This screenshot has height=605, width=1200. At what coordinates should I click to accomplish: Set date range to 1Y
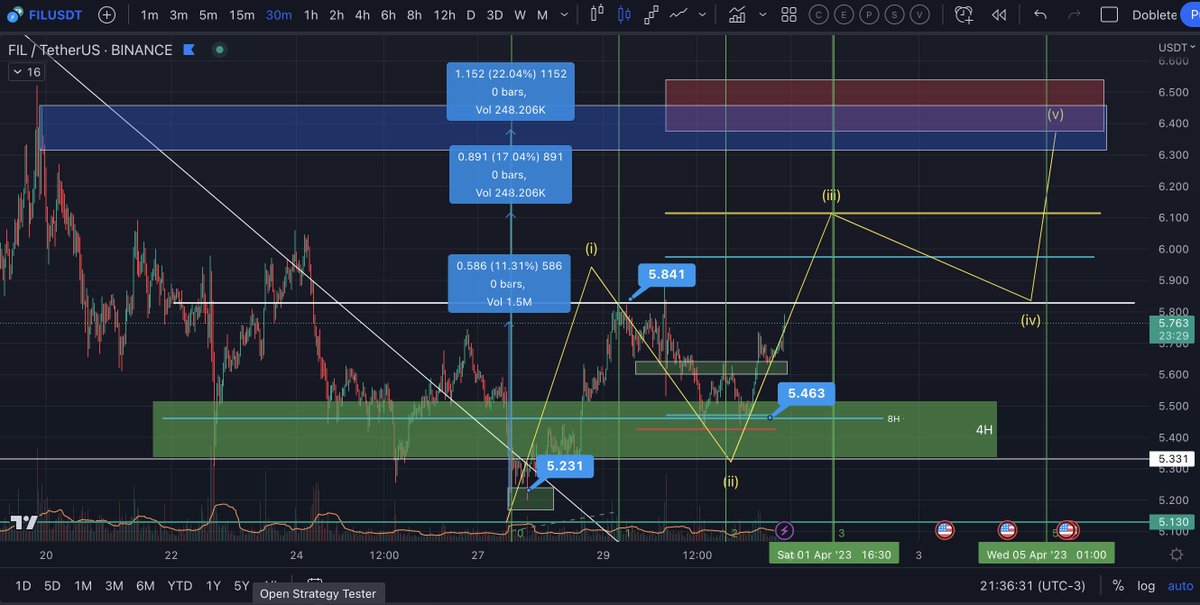213,585
